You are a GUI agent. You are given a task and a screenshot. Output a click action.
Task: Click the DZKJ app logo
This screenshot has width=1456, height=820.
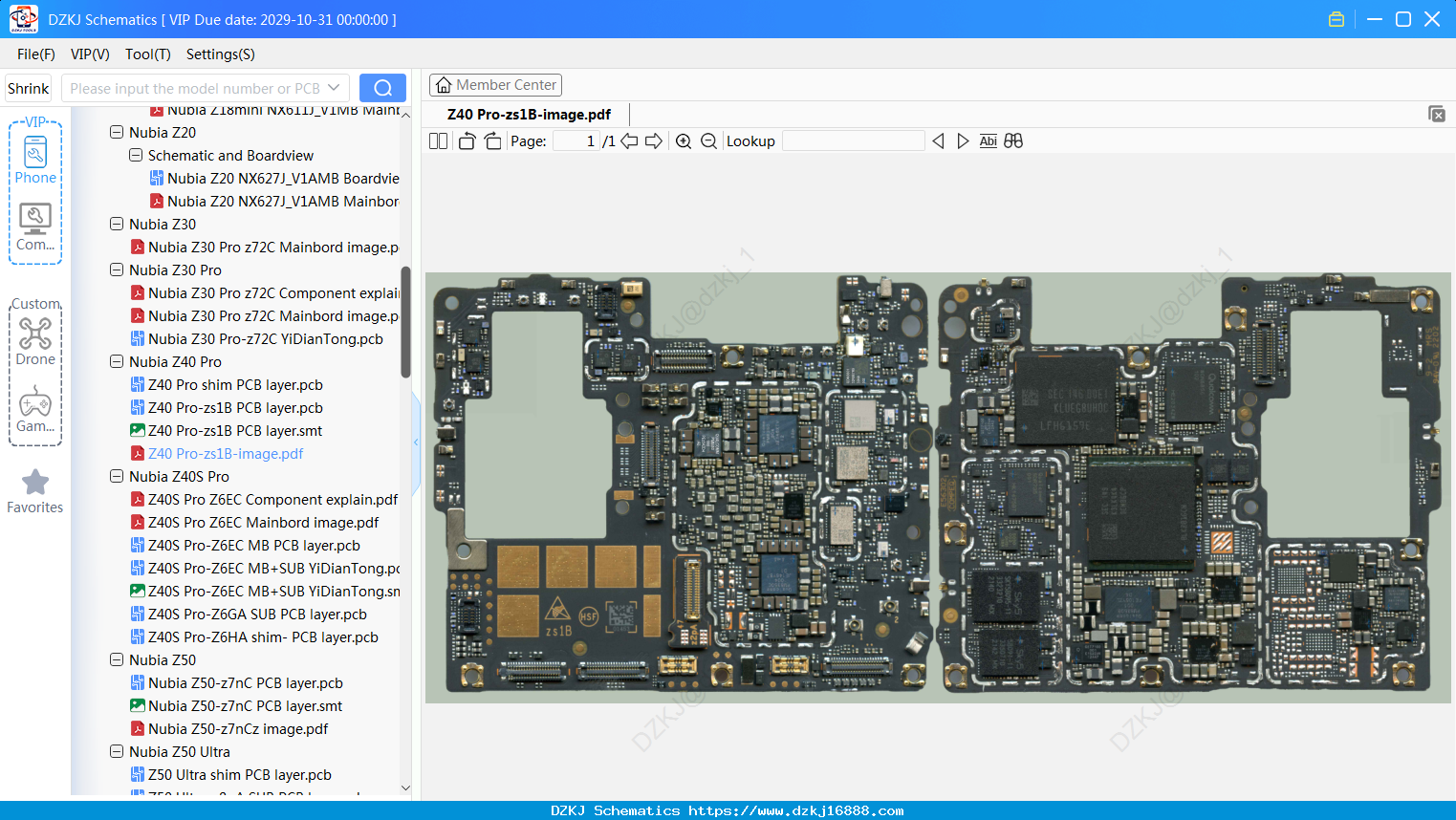pyautogui.click(x=23, y=19)
